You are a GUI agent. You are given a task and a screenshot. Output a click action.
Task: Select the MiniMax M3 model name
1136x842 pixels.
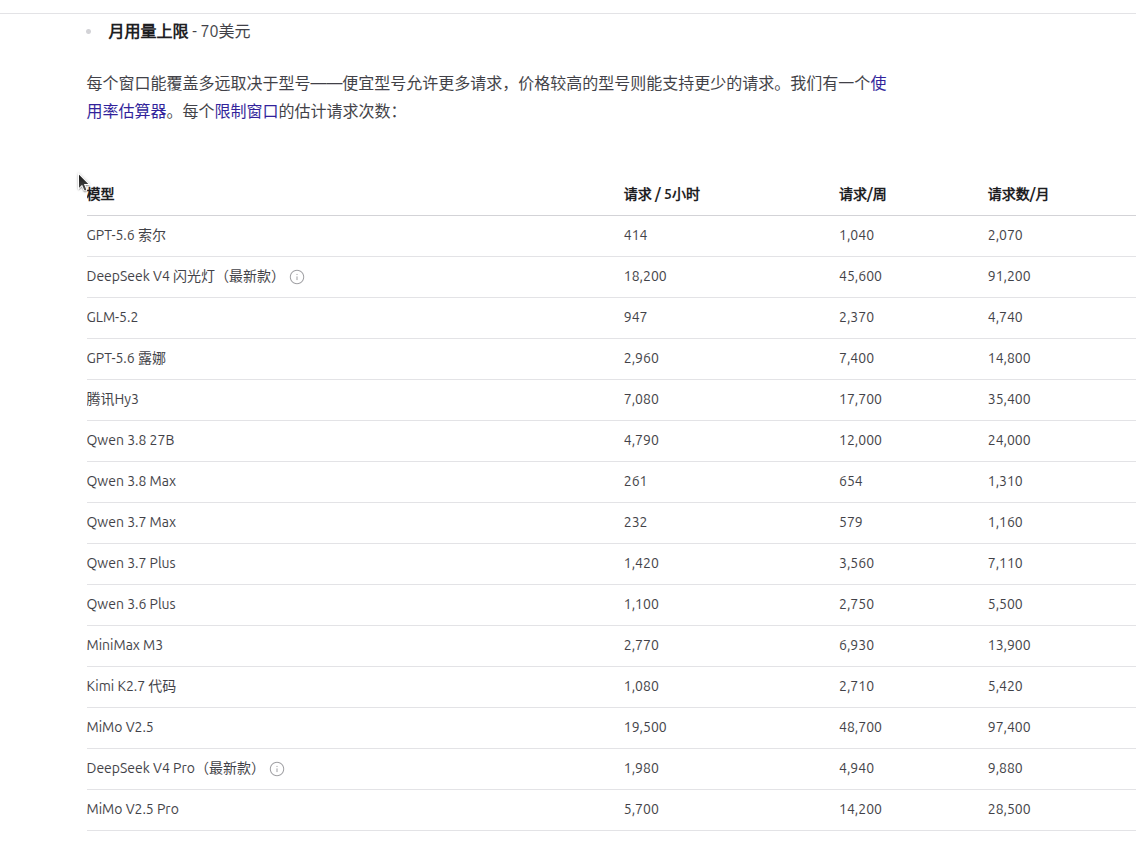pyautogui.click(x=125, y=645)
